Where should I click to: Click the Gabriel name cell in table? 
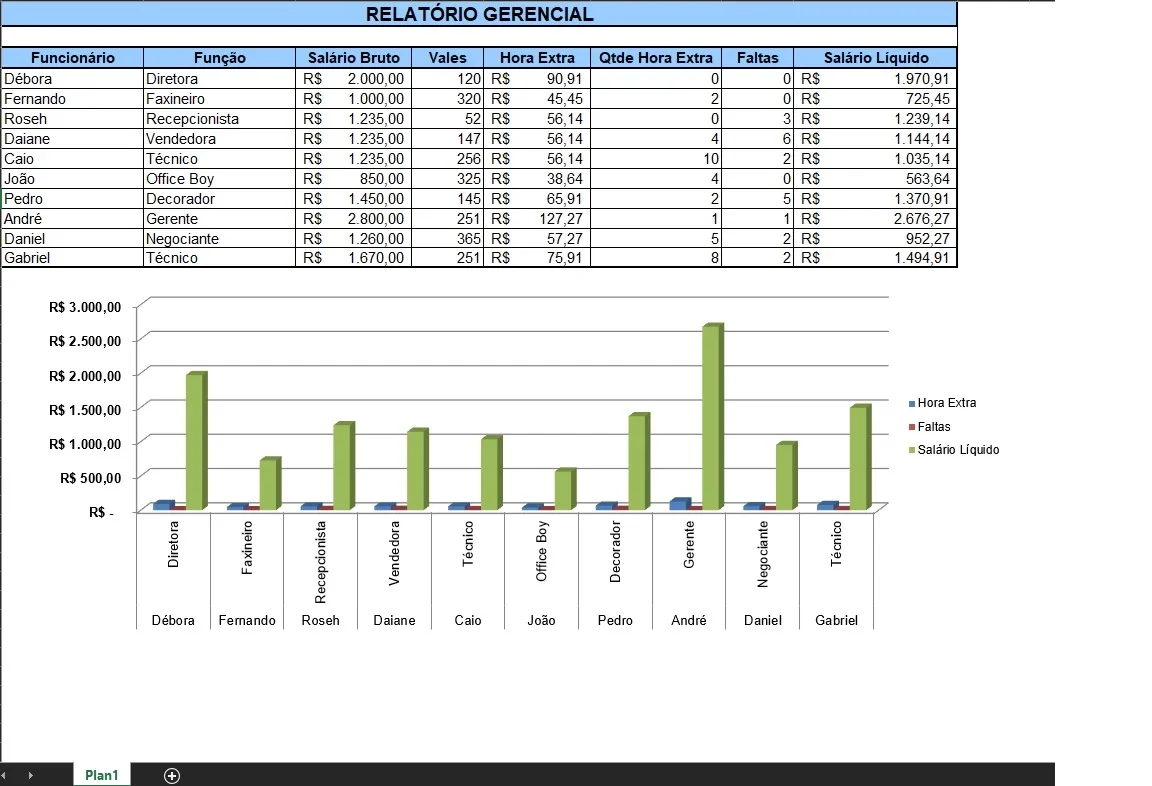click(73, 257)
